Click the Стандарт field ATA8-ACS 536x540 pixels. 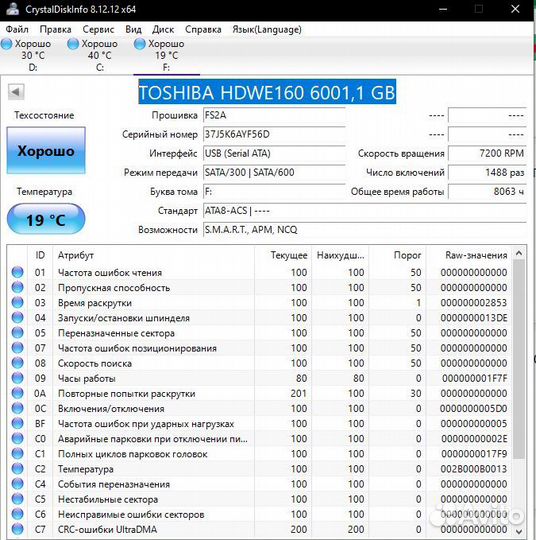[x=365, y=210]
